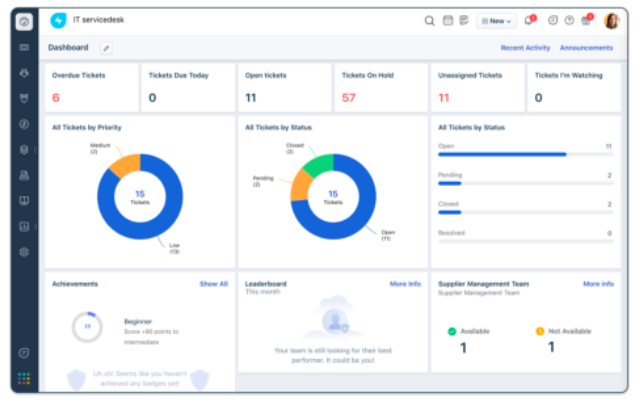This screenshot has height=405, width=642.
Task: Click the 15 Tickets center of Priority chart
Action: [x=140, y=197]
